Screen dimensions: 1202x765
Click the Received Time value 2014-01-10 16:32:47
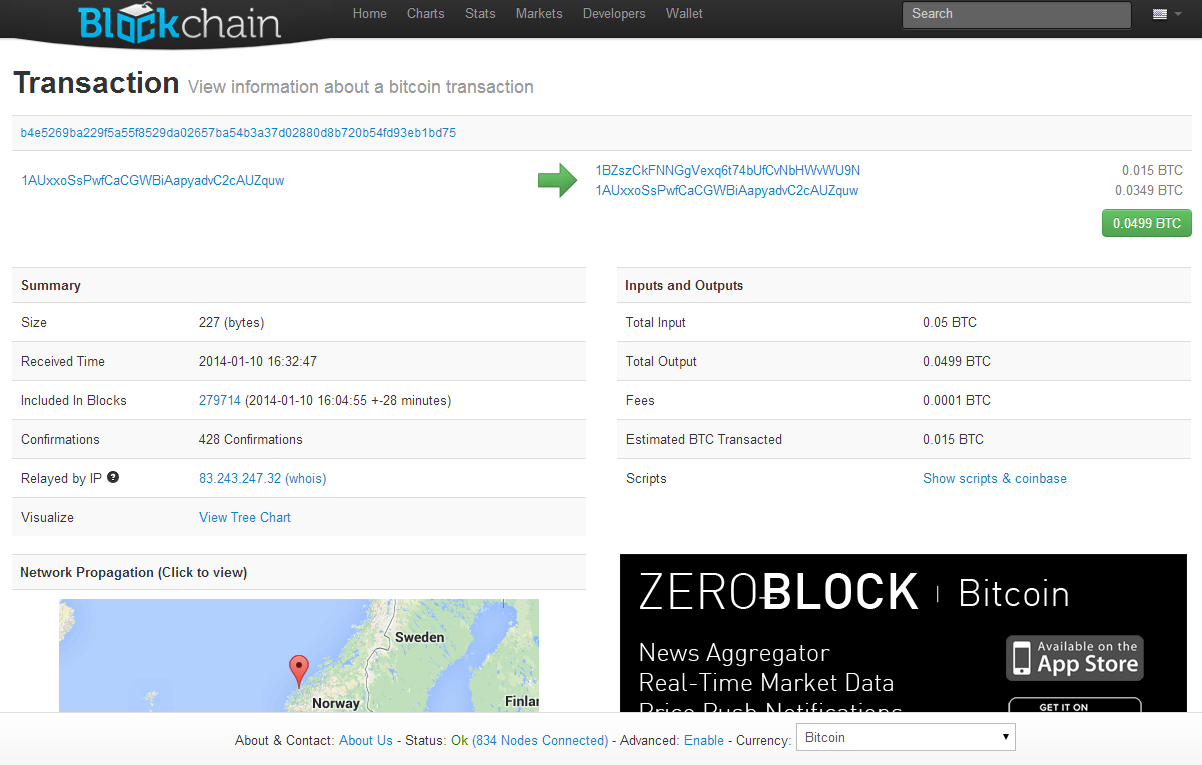tap(258, 361)
